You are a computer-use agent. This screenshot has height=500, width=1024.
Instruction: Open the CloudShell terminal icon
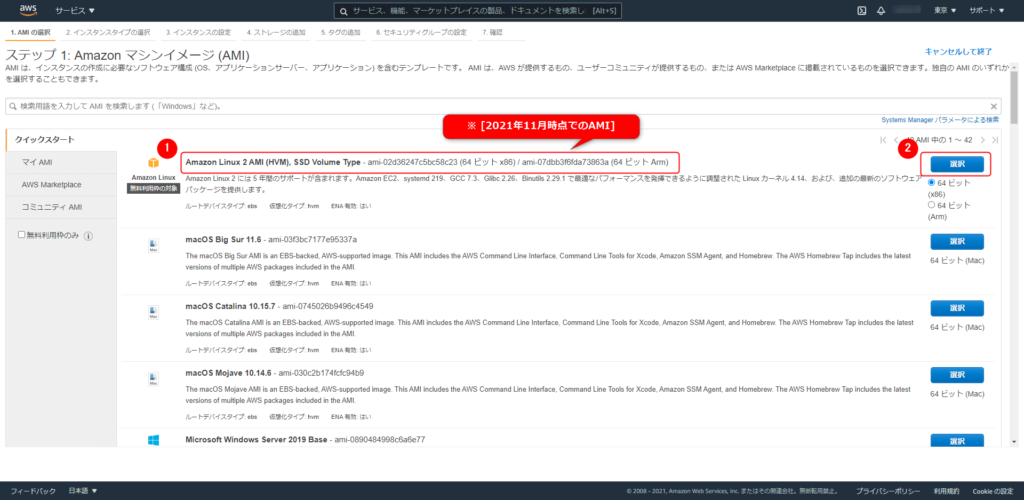click(861, 10)
